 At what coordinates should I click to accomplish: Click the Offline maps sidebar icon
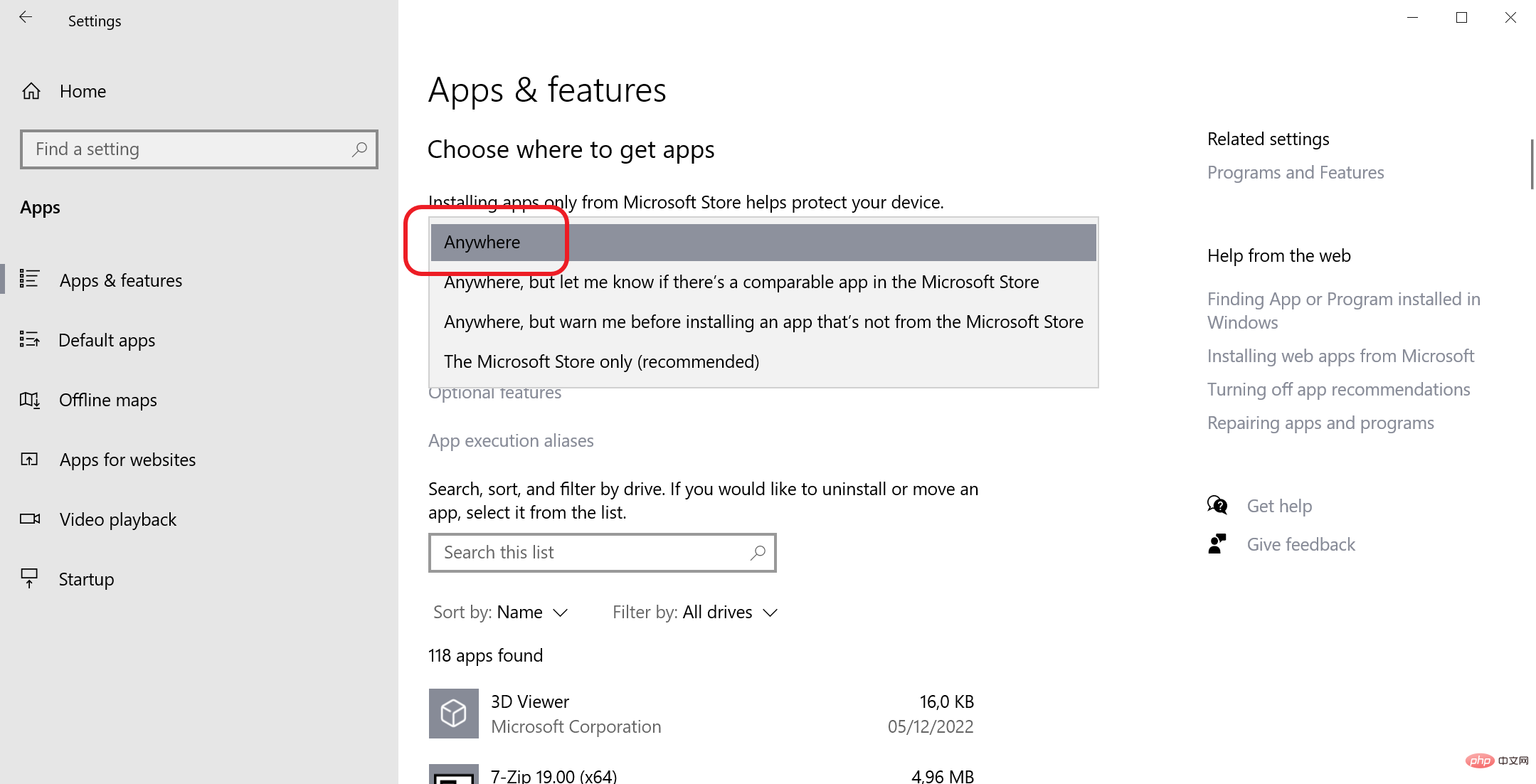[30, 399]
